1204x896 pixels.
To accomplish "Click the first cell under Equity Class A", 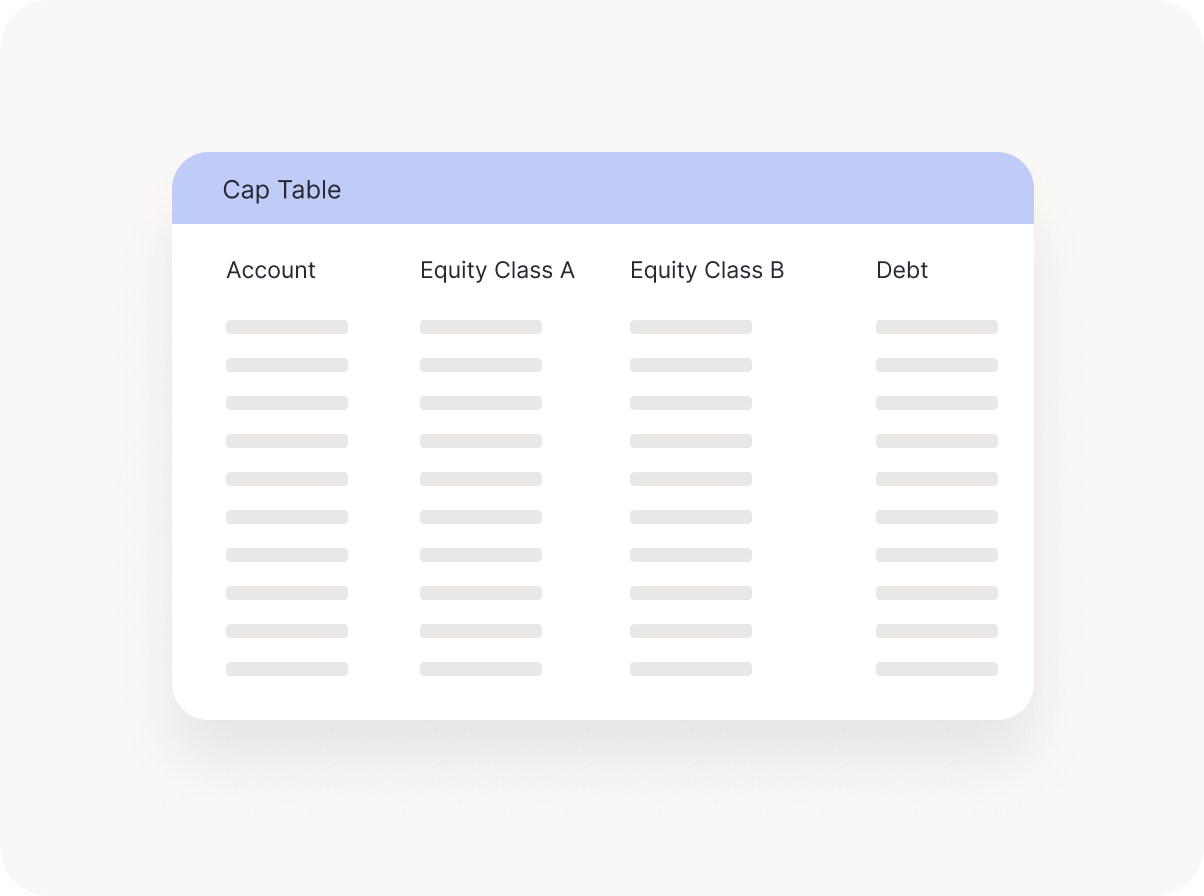I will (481, 327).
